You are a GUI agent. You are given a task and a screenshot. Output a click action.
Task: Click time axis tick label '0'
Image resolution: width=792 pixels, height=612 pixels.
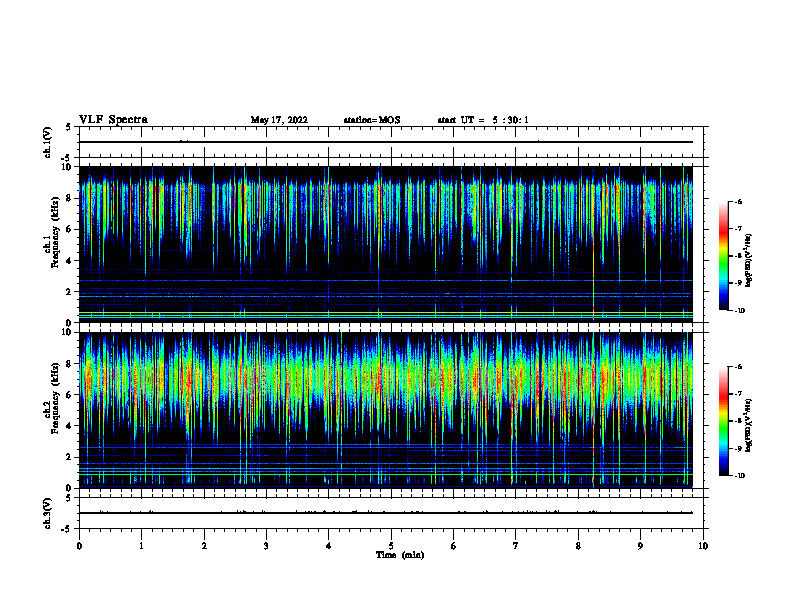79,546
